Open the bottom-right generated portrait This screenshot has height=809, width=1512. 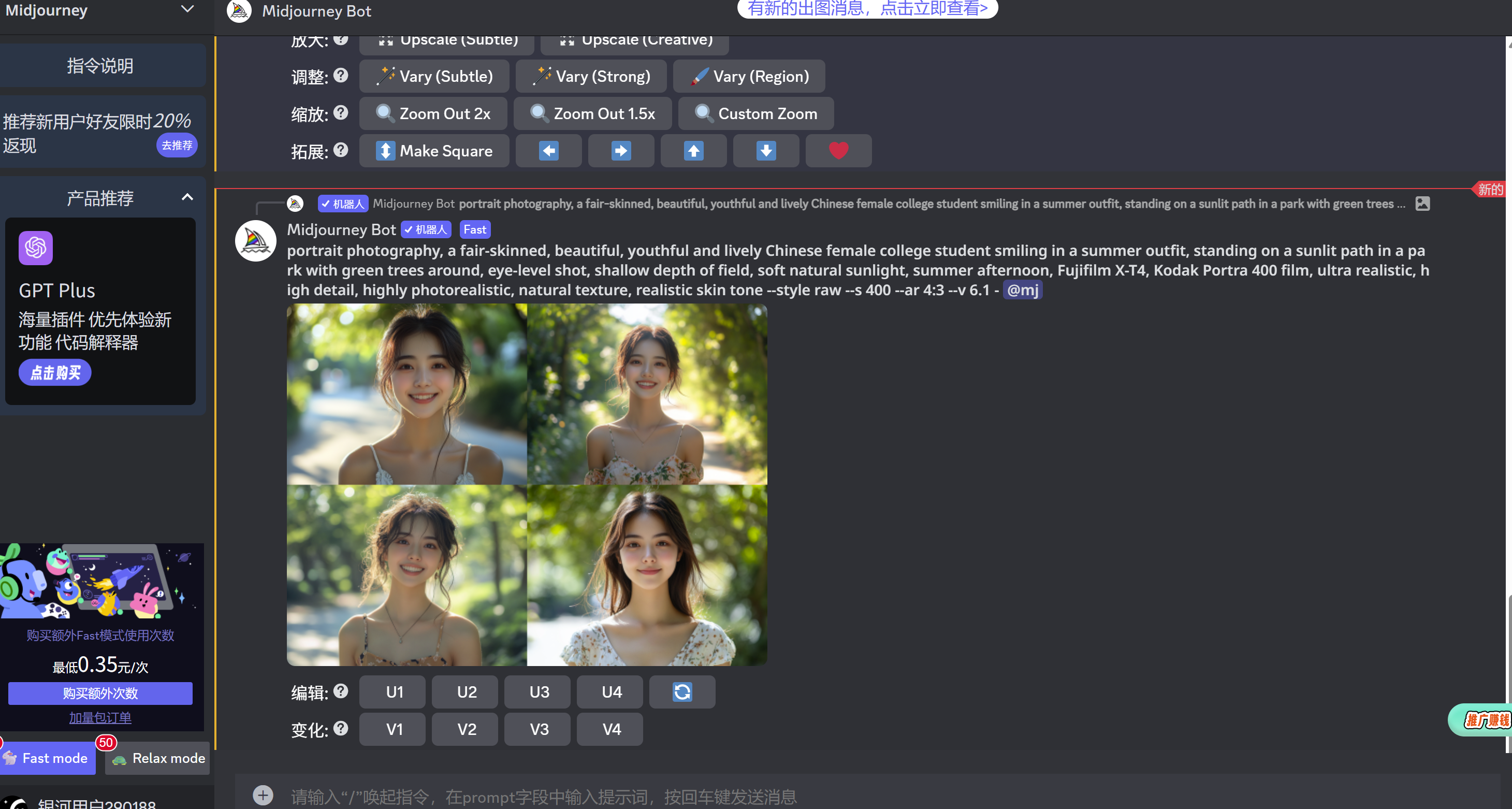tap(647, 575)
